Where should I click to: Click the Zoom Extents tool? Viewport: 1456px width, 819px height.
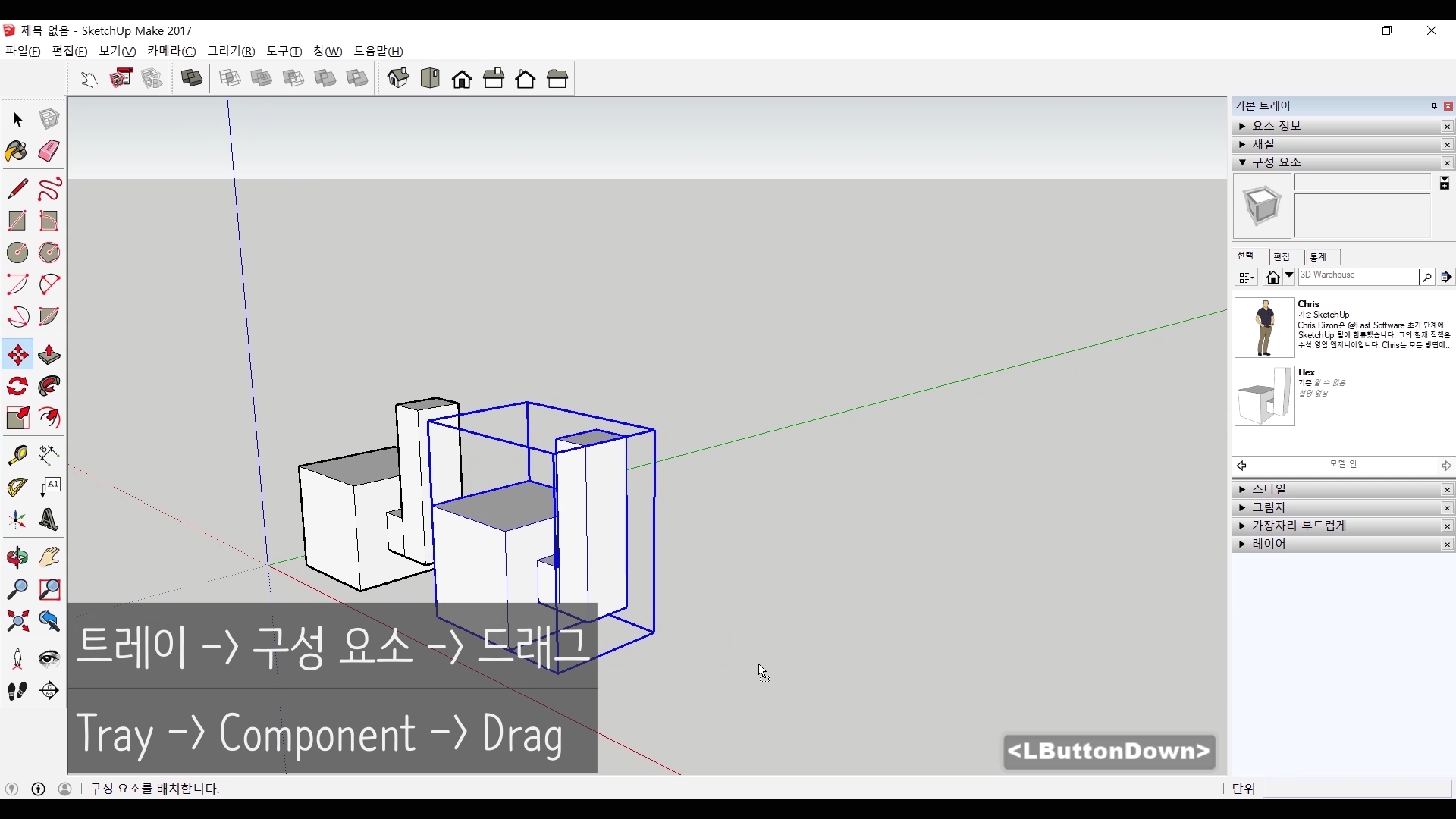(17, 622)
